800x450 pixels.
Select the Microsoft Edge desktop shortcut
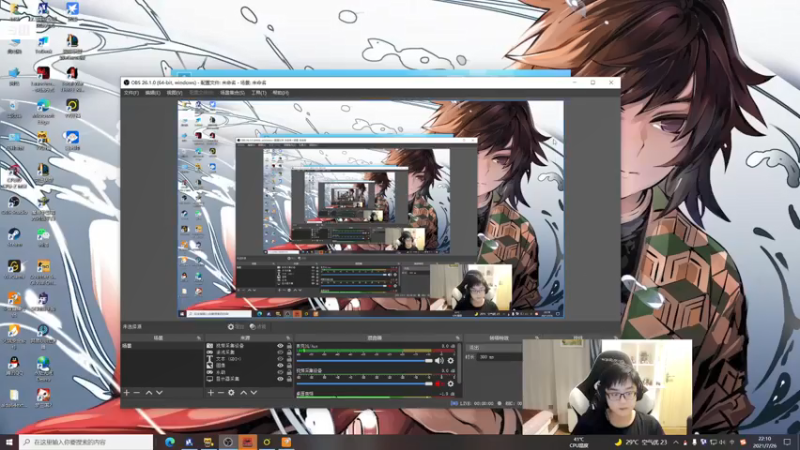point(43,111)
